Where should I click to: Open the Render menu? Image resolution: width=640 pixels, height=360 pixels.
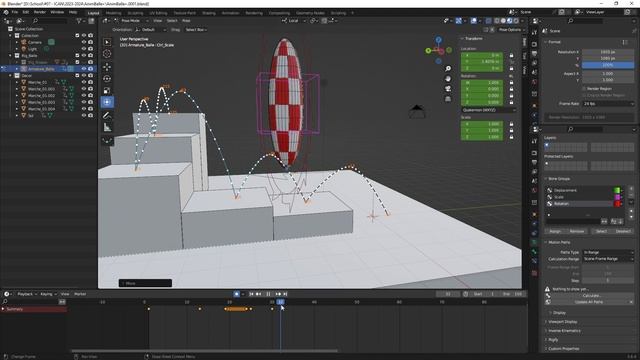40,12
